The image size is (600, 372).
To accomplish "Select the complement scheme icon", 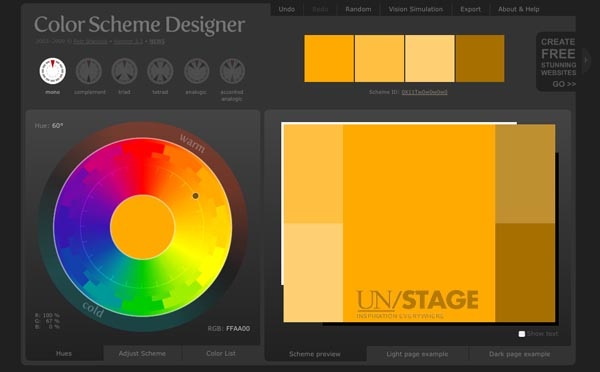I will pos(89,71).
